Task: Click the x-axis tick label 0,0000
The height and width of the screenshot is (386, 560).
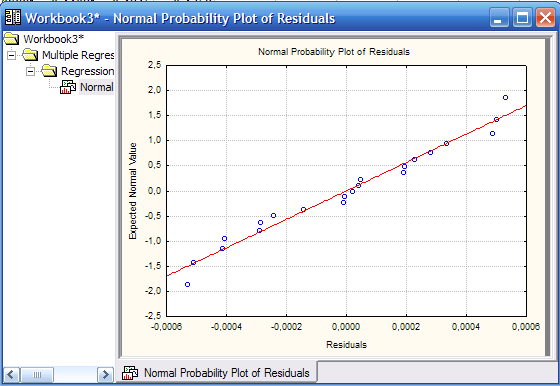Action: tap(346, 327)
